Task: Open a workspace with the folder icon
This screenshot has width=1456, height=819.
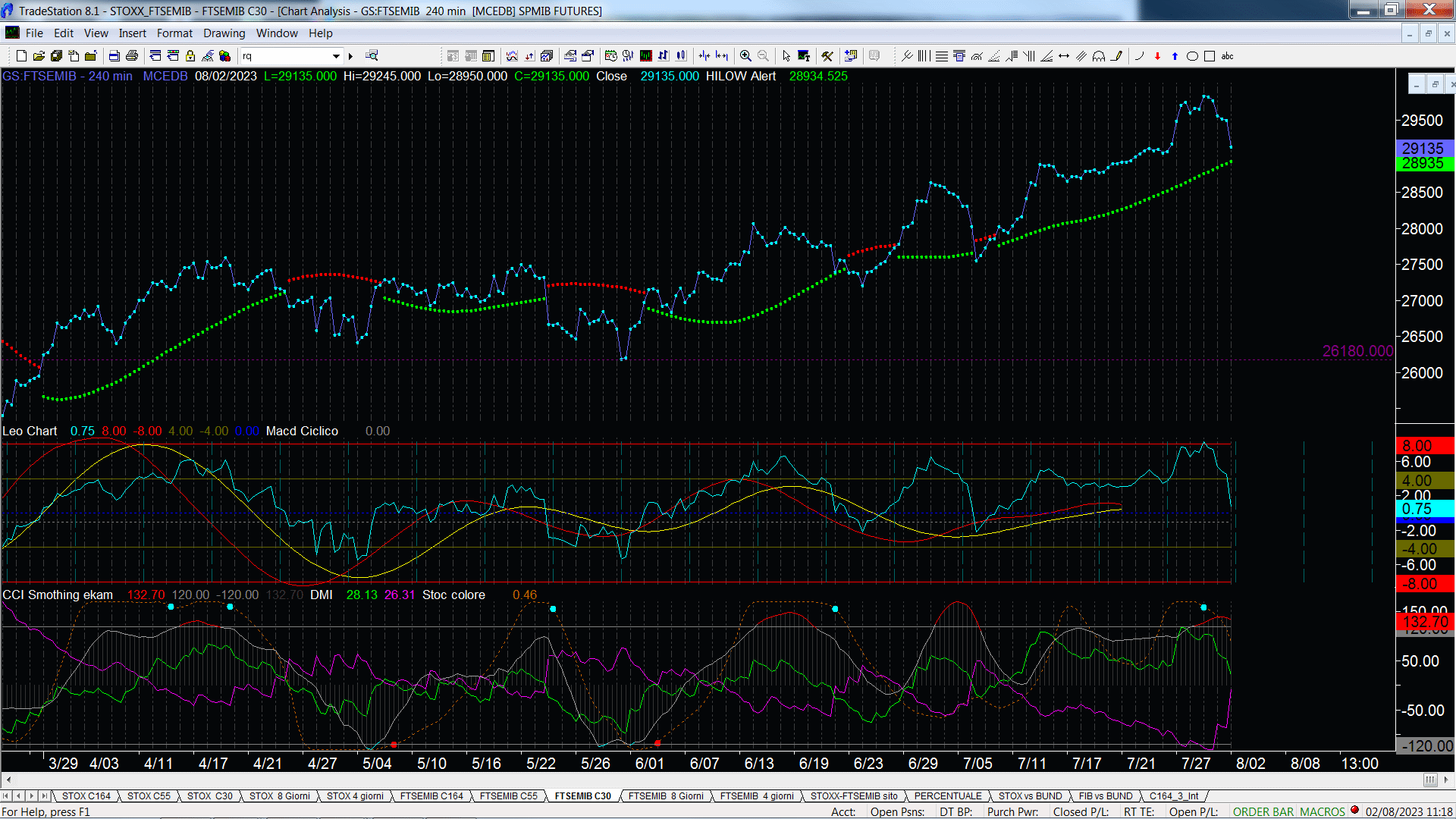Action: click(x=39, y=56)
